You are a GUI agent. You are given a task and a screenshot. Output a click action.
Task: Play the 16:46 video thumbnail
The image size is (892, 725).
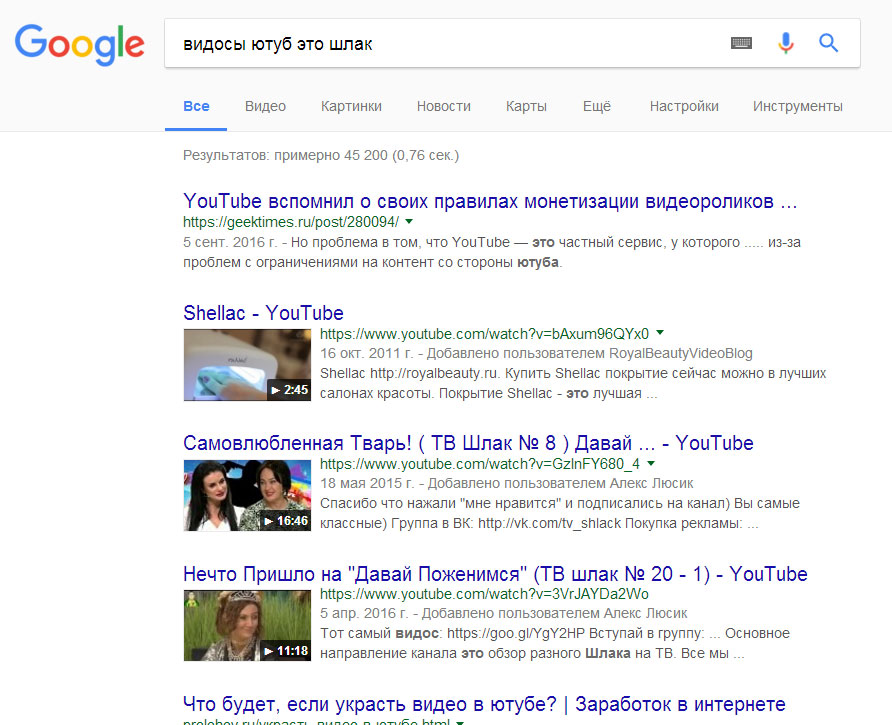click(x=247, y=496)
